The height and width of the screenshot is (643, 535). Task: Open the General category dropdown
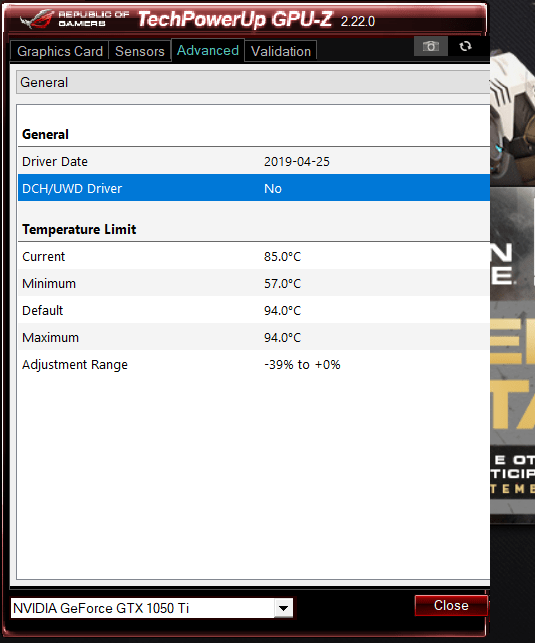point(253,82)
